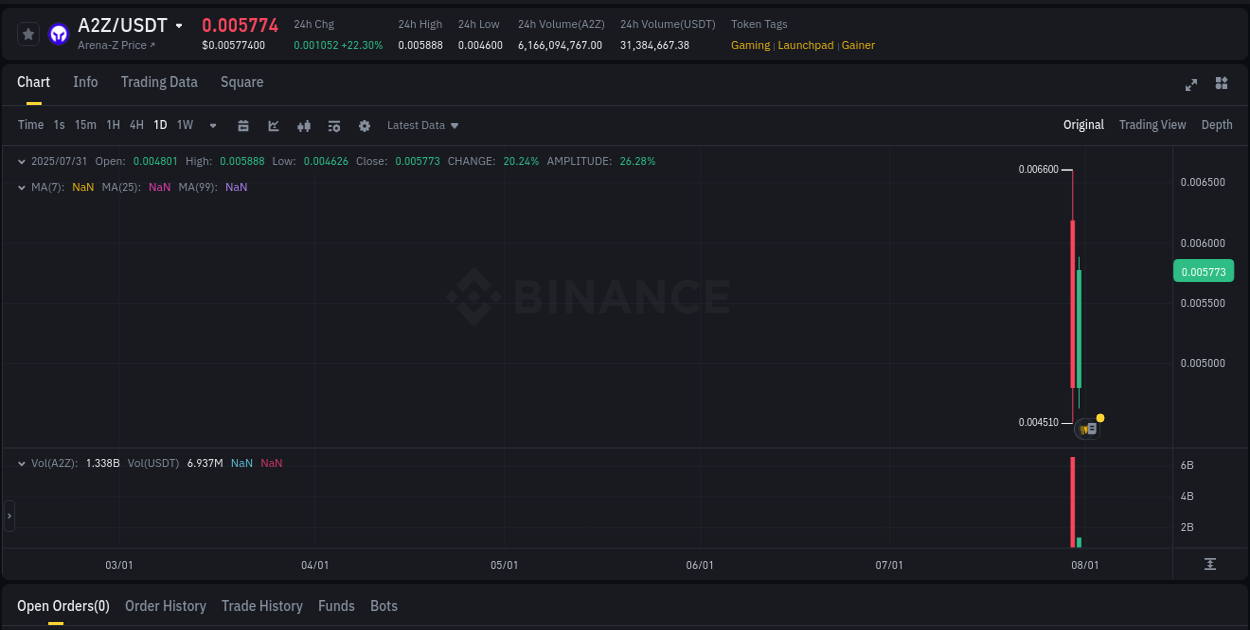The image size is (1250, 630).
Task: Click the widgets layout icon top right
Action: pyautogui.click(x=1221, y=84)
